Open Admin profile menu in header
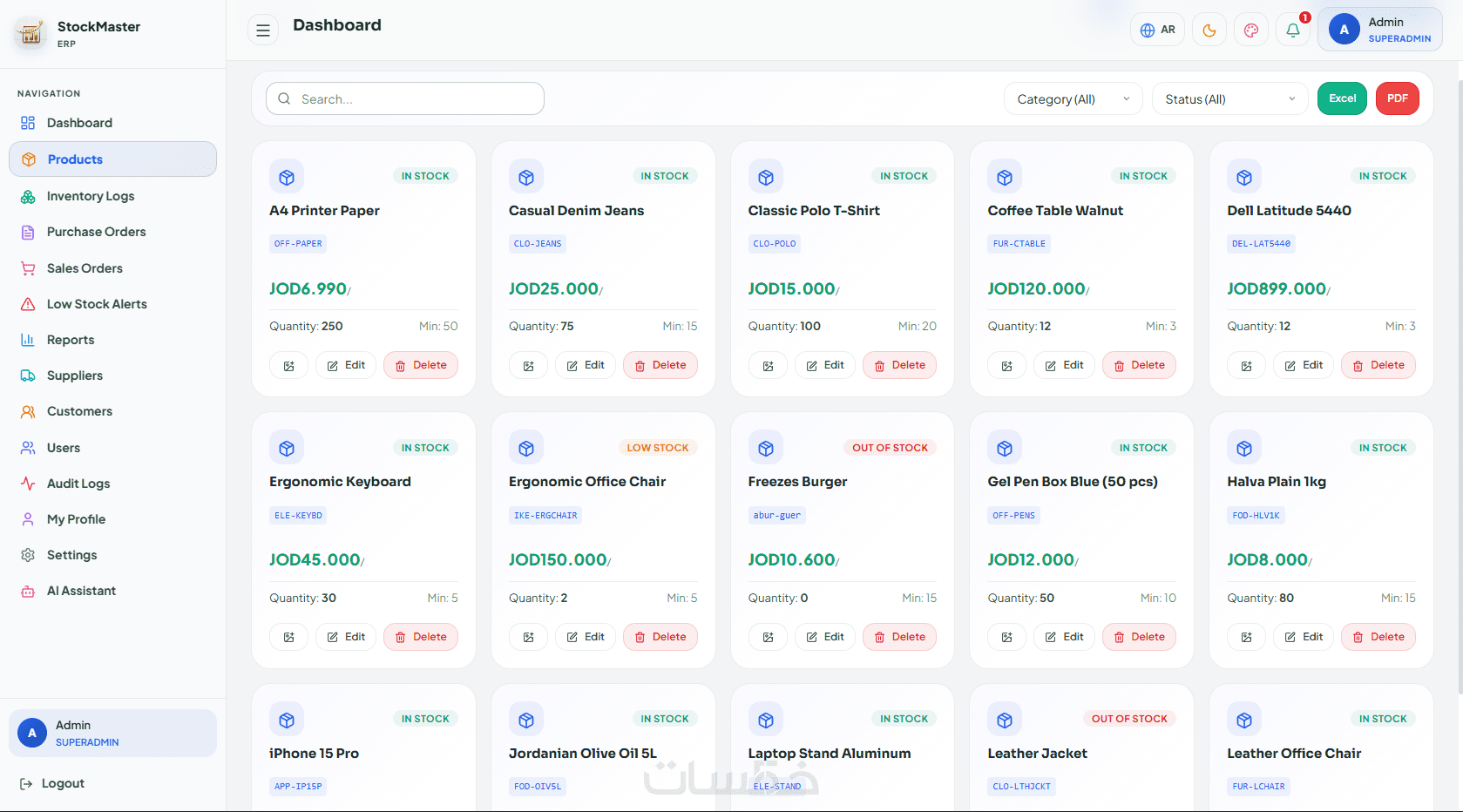 (1379, 30)
